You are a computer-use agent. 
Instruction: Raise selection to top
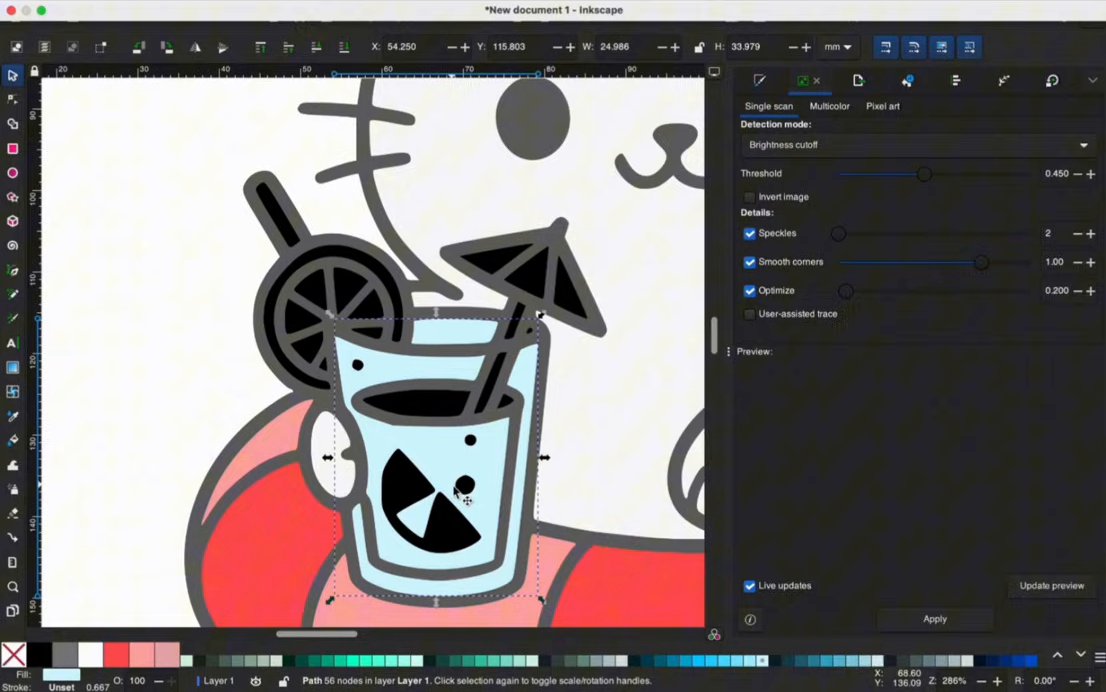tap(260, 47)
